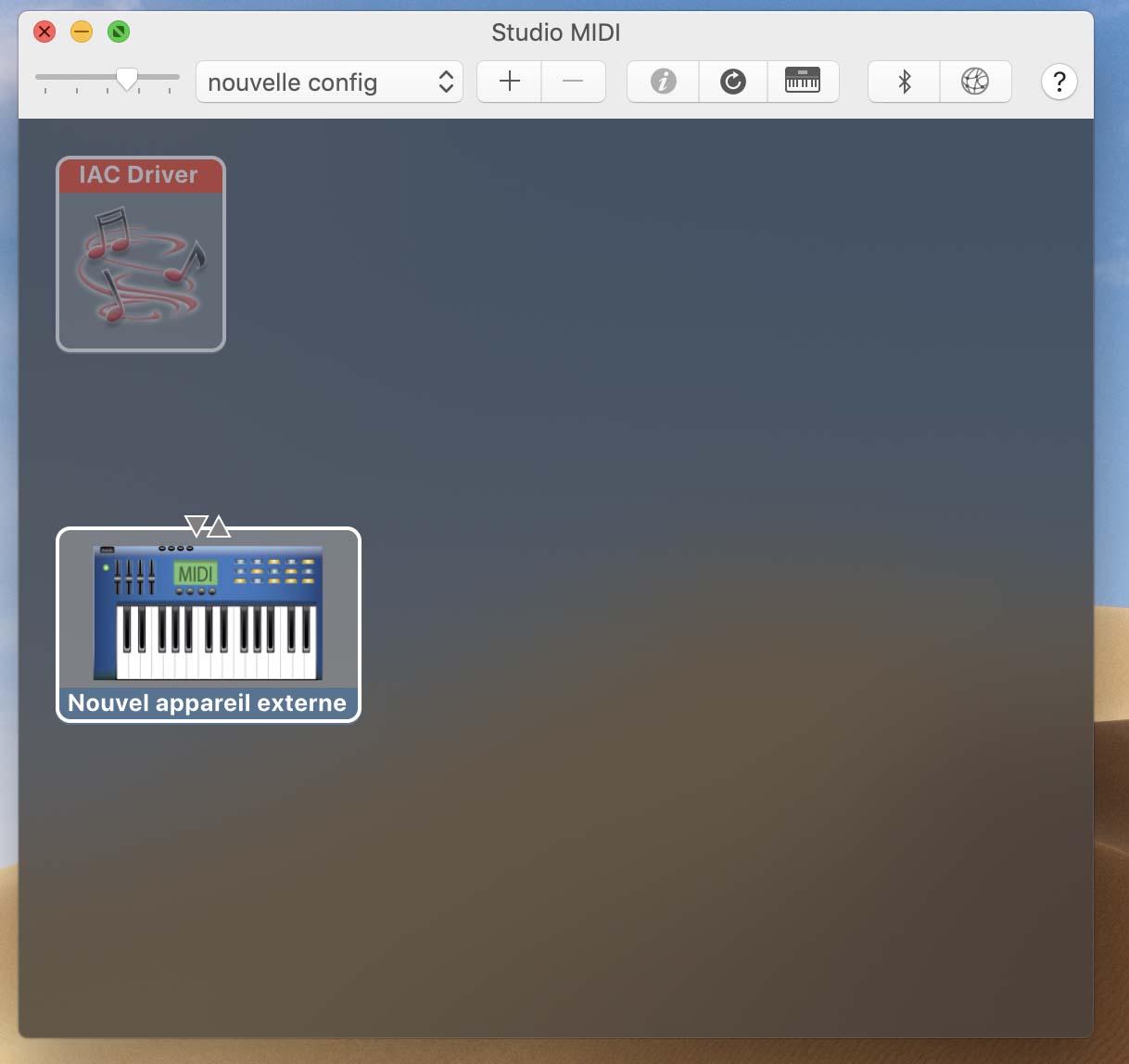Viewport: 1129px width, 1064px height.
Task: Click the keyboard test configuration icon
Action: 803,82
